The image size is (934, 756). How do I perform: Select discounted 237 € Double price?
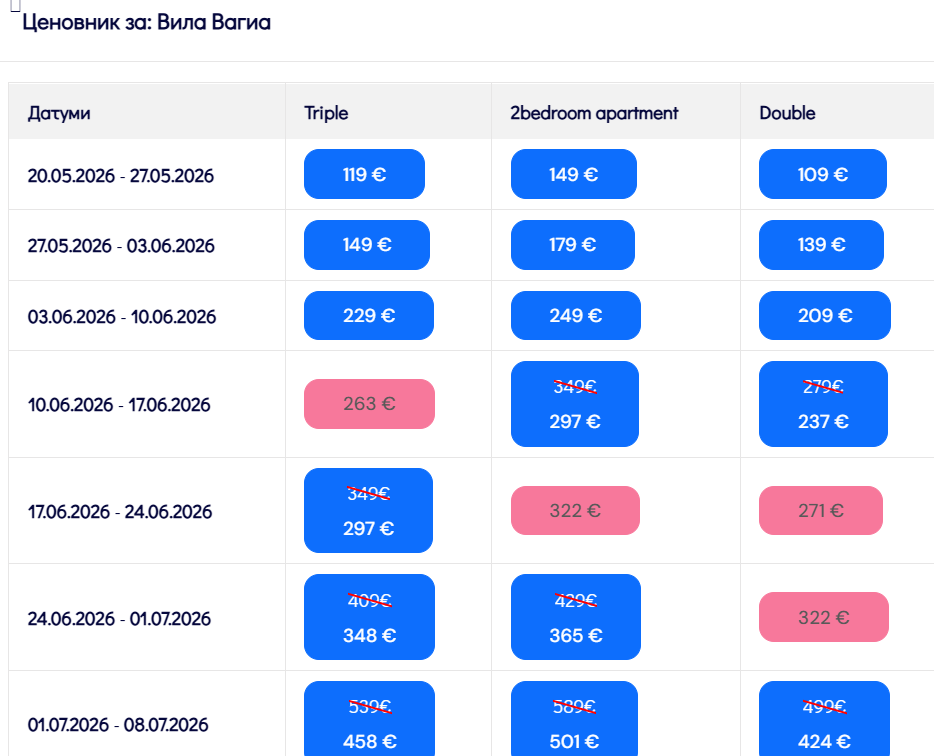pyautogui.click(x=823, y=404)
